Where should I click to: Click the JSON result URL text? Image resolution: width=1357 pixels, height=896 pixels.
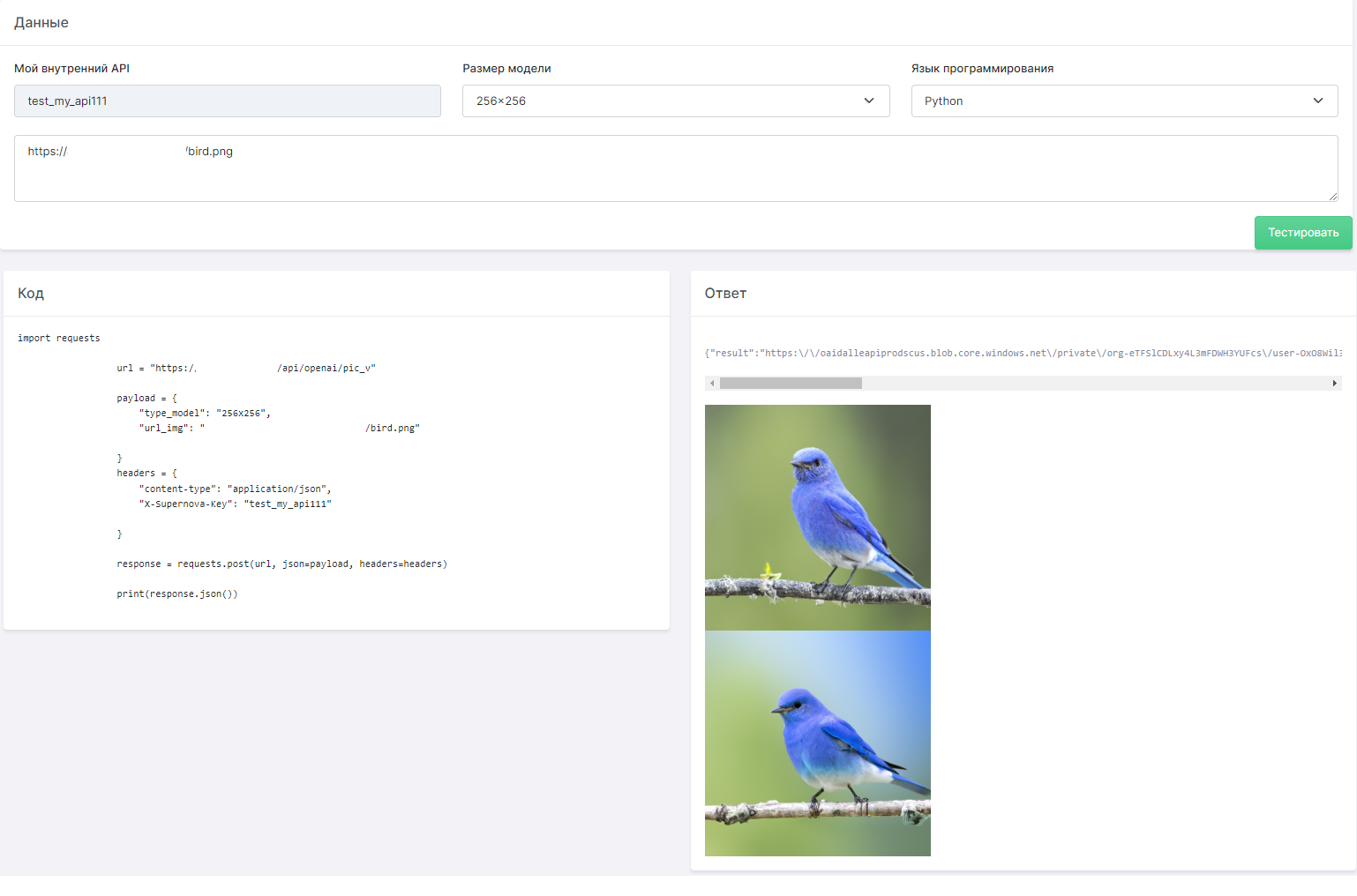1023,353
